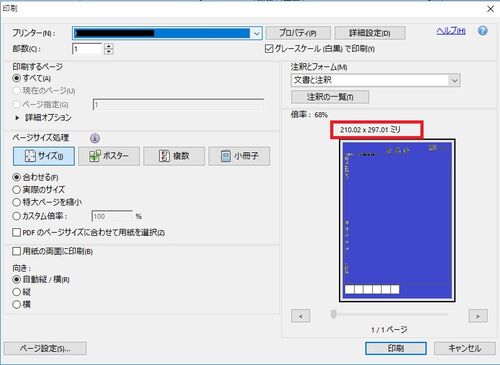Choose the 実際のサイズ radio button
The image size is (500, 365).
coord(16,190)
